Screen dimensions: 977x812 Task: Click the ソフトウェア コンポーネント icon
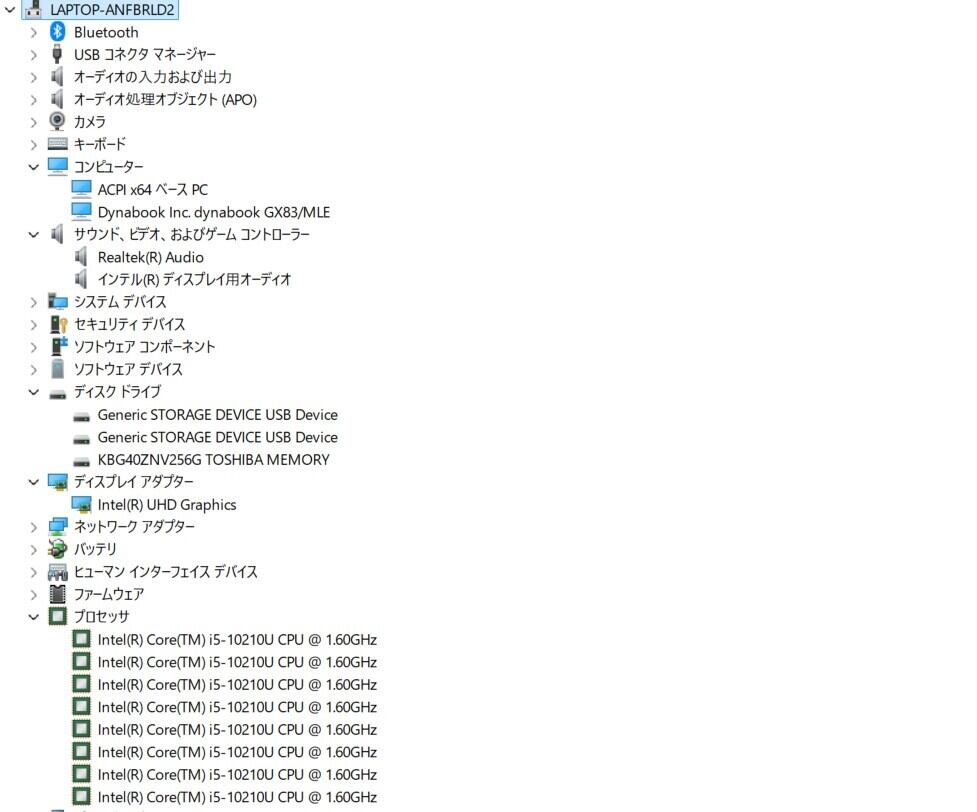coord(57,346)
